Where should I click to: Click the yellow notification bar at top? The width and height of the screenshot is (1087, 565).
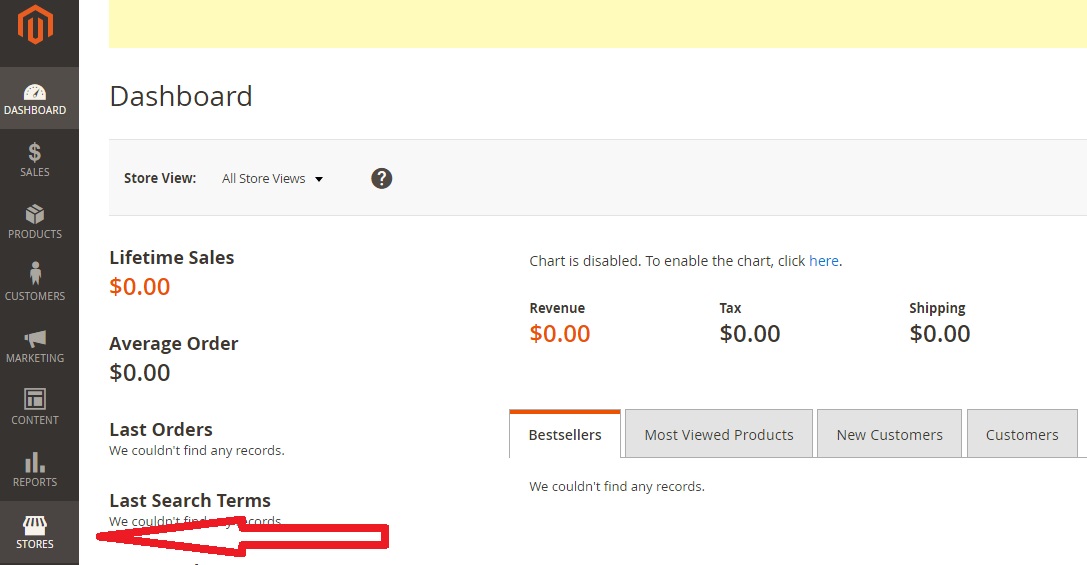pos(597,24)
